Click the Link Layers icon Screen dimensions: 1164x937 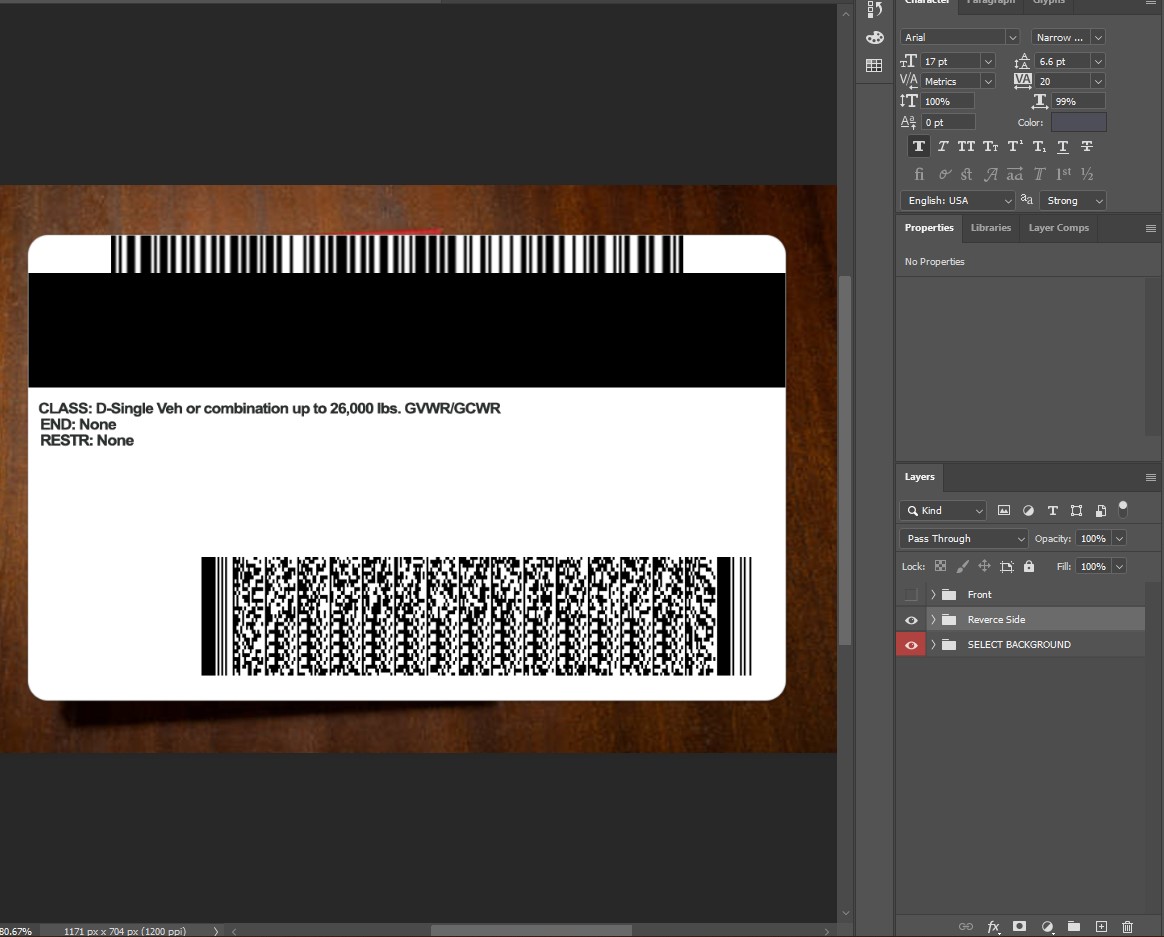tap(966, 926)
